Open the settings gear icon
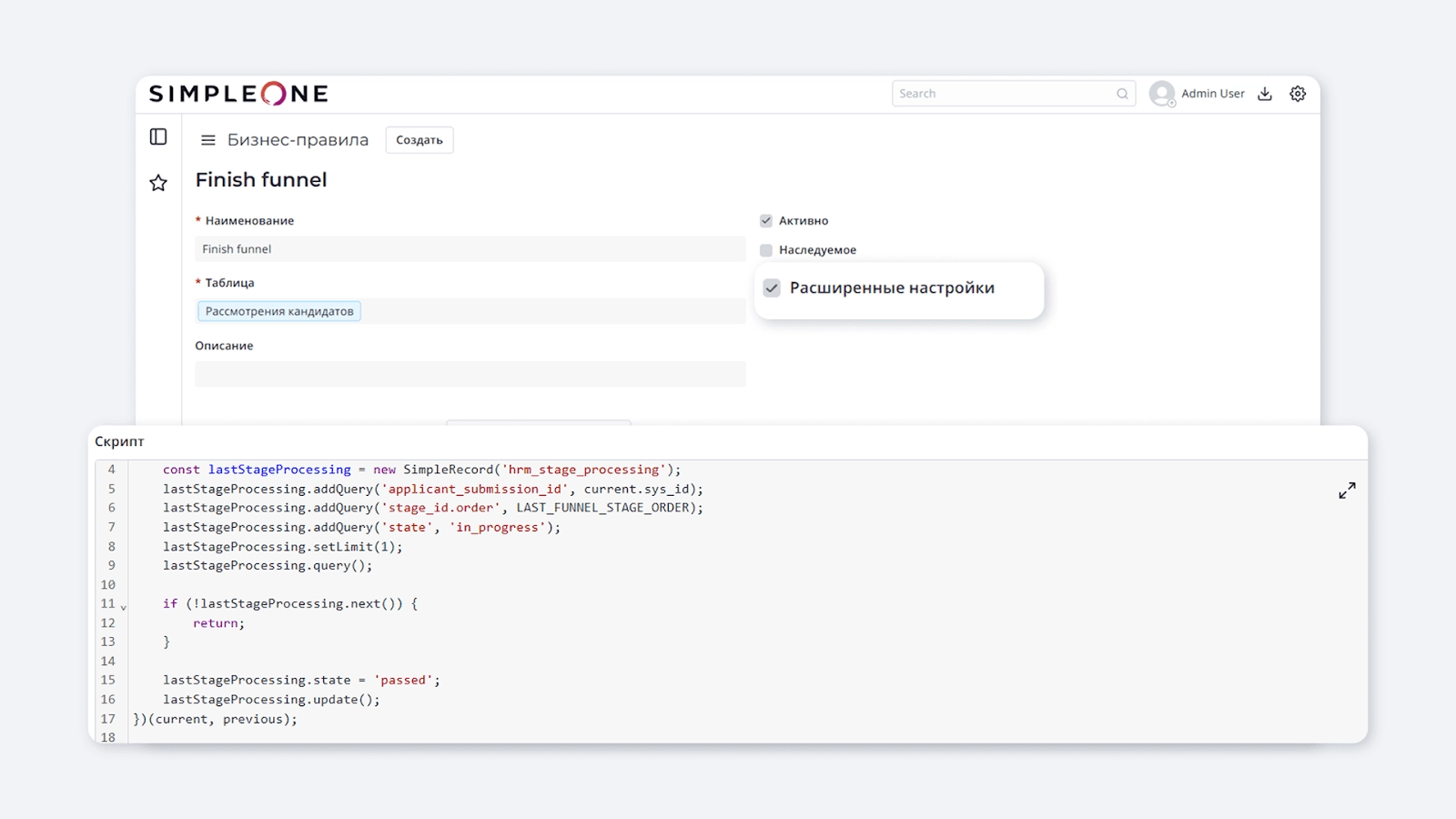 (1298, 94)
